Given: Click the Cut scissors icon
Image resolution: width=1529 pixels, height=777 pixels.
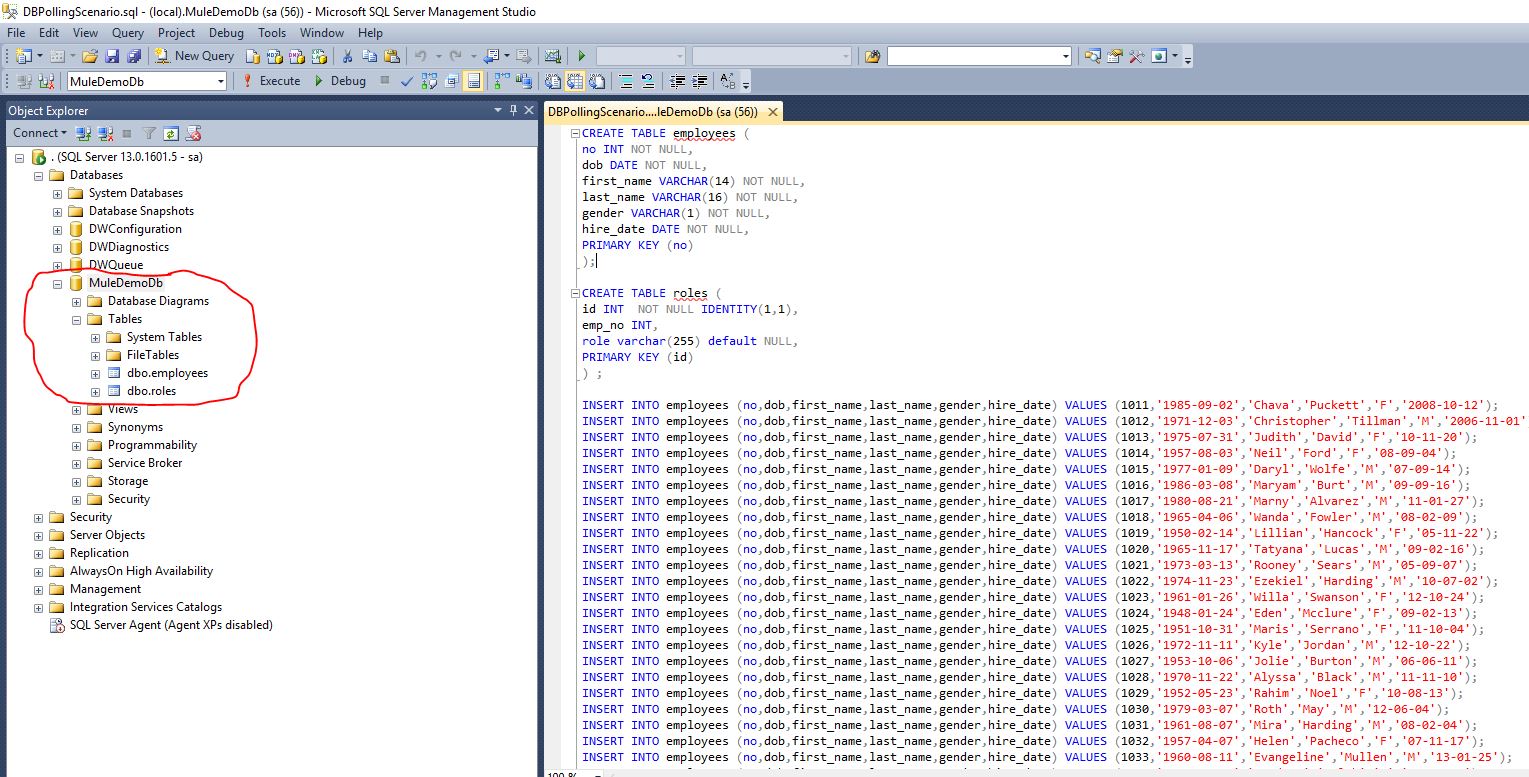Looking at the screenshot, I should pos(347,56).
